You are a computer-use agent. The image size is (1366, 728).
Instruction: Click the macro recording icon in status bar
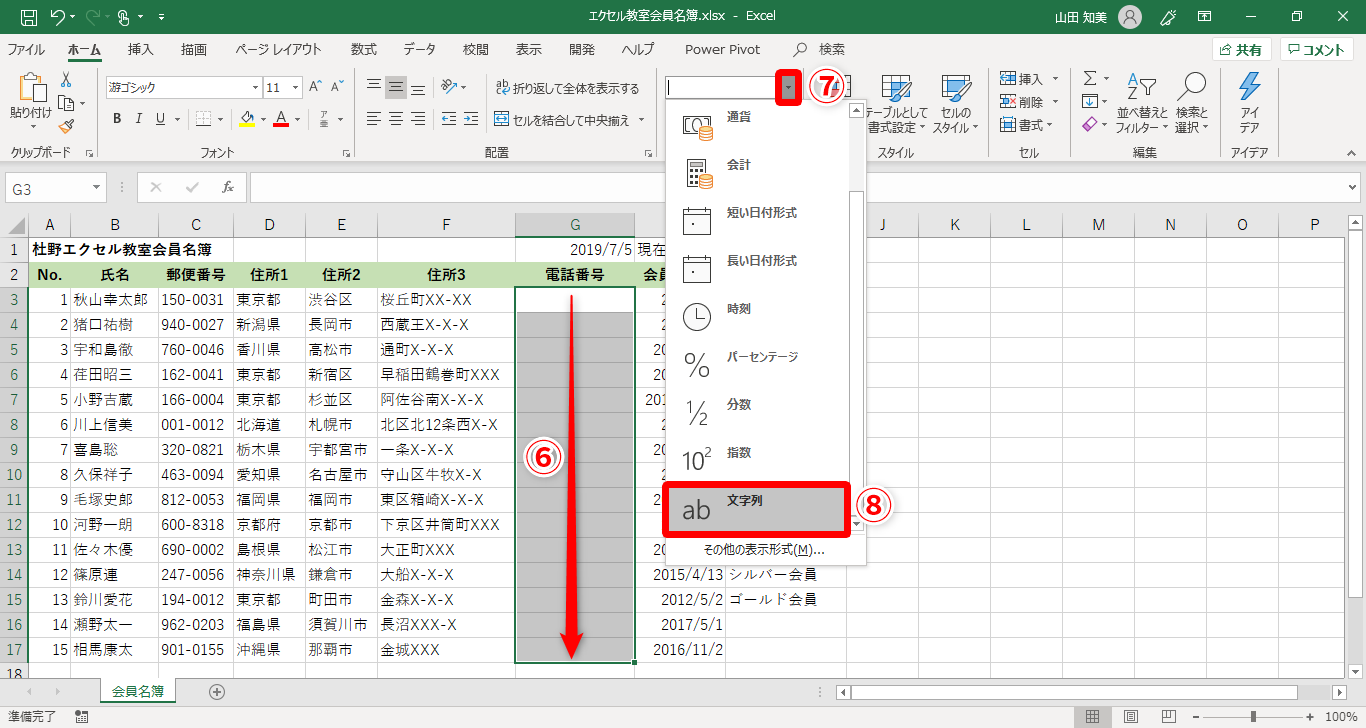coord(81,717)
